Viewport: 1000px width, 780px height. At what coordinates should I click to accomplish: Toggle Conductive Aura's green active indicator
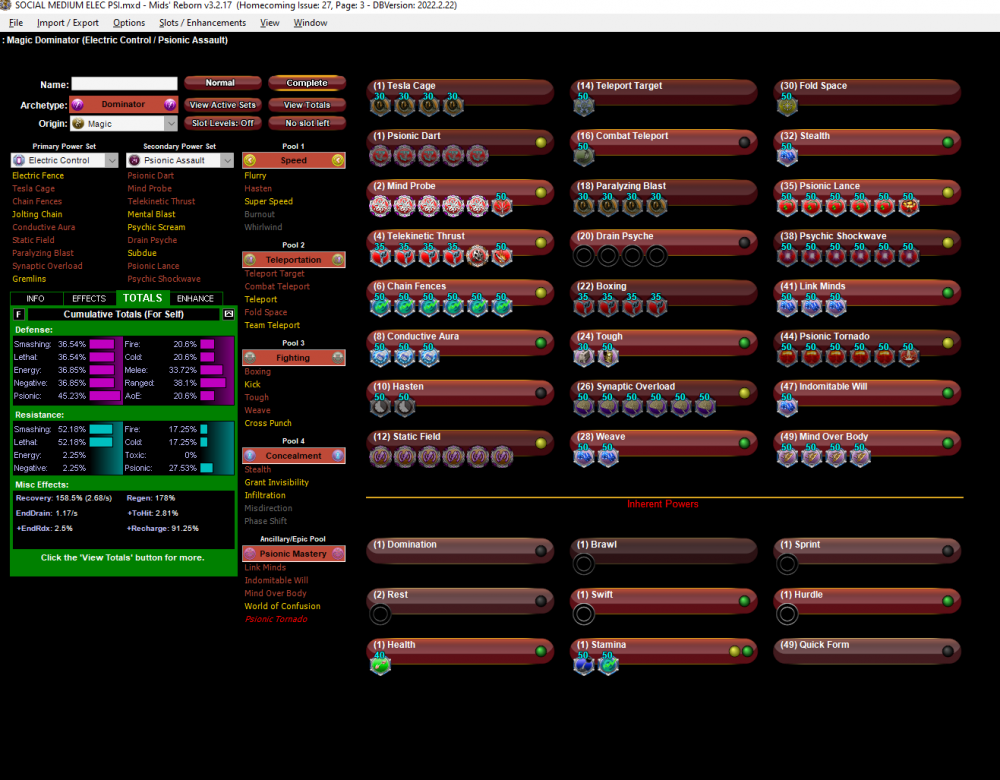541,343
